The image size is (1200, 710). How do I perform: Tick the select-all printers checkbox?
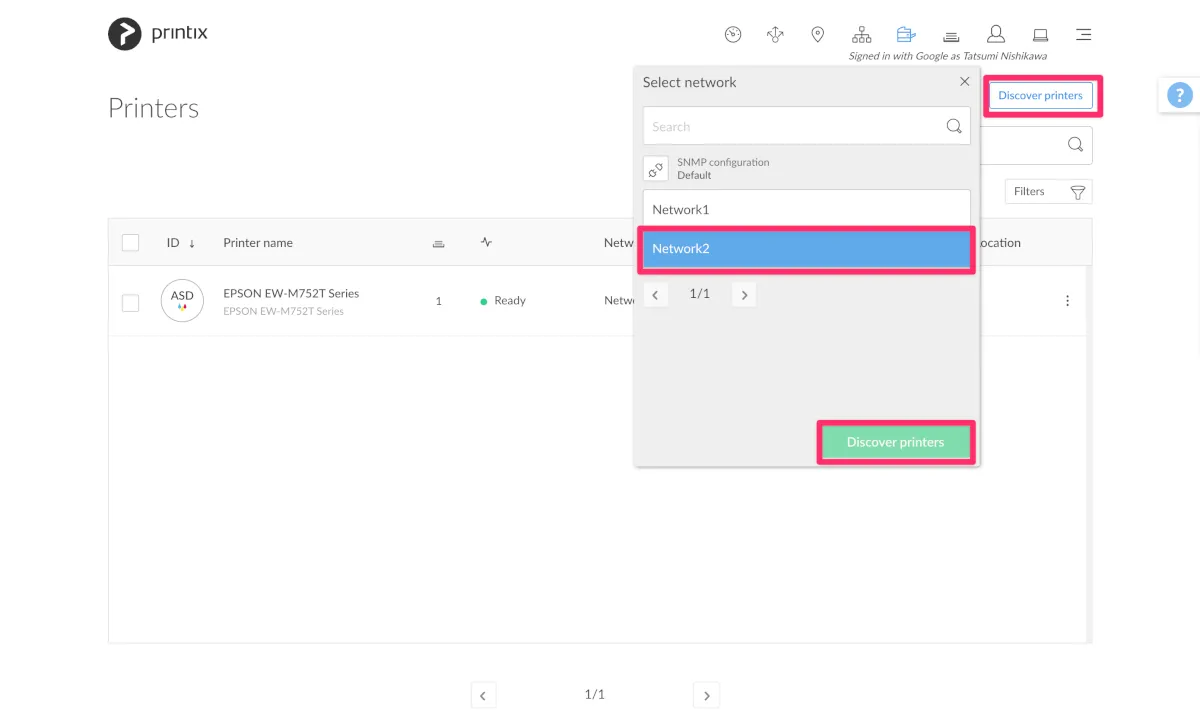[x=130, y=242]
